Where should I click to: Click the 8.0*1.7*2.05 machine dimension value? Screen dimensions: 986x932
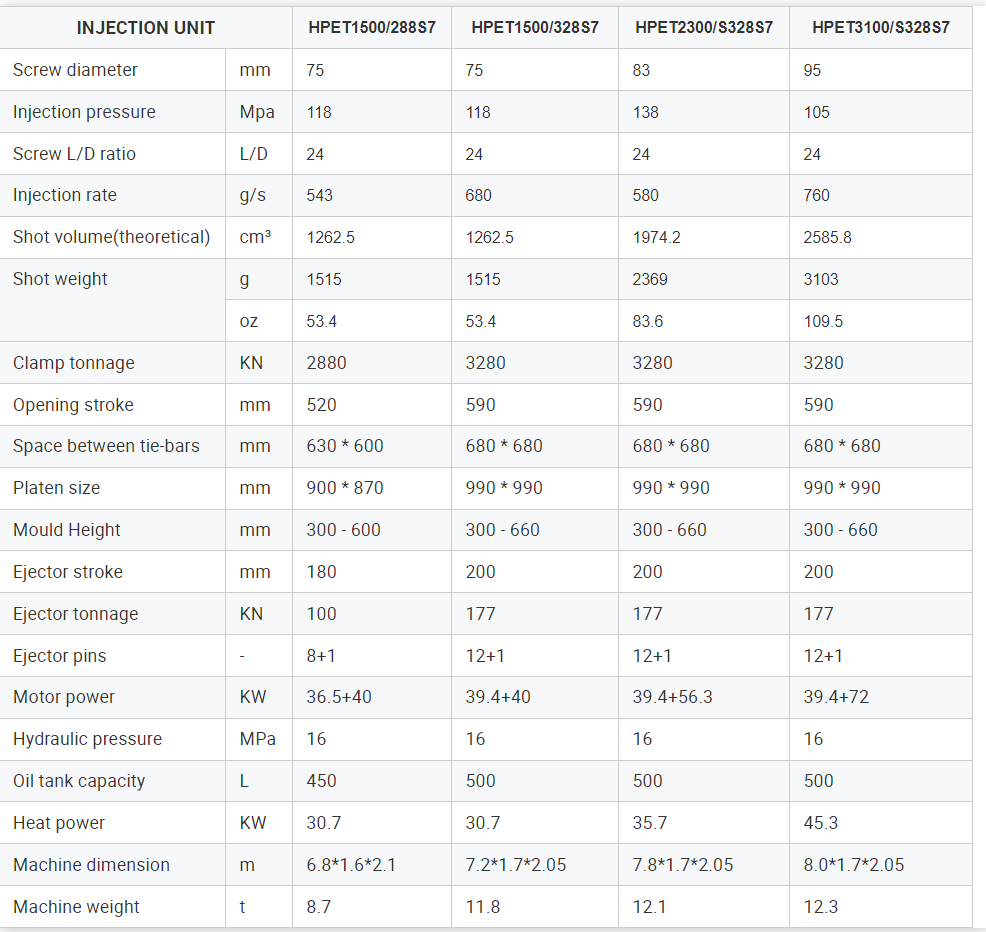pyautogui.click(x=854, y=865)
